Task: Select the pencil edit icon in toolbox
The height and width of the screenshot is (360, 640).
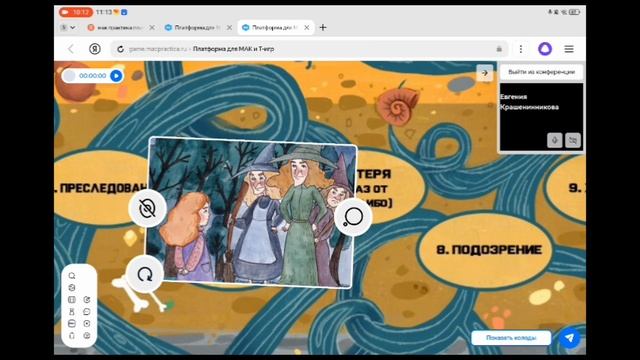Action: (87, 300)
